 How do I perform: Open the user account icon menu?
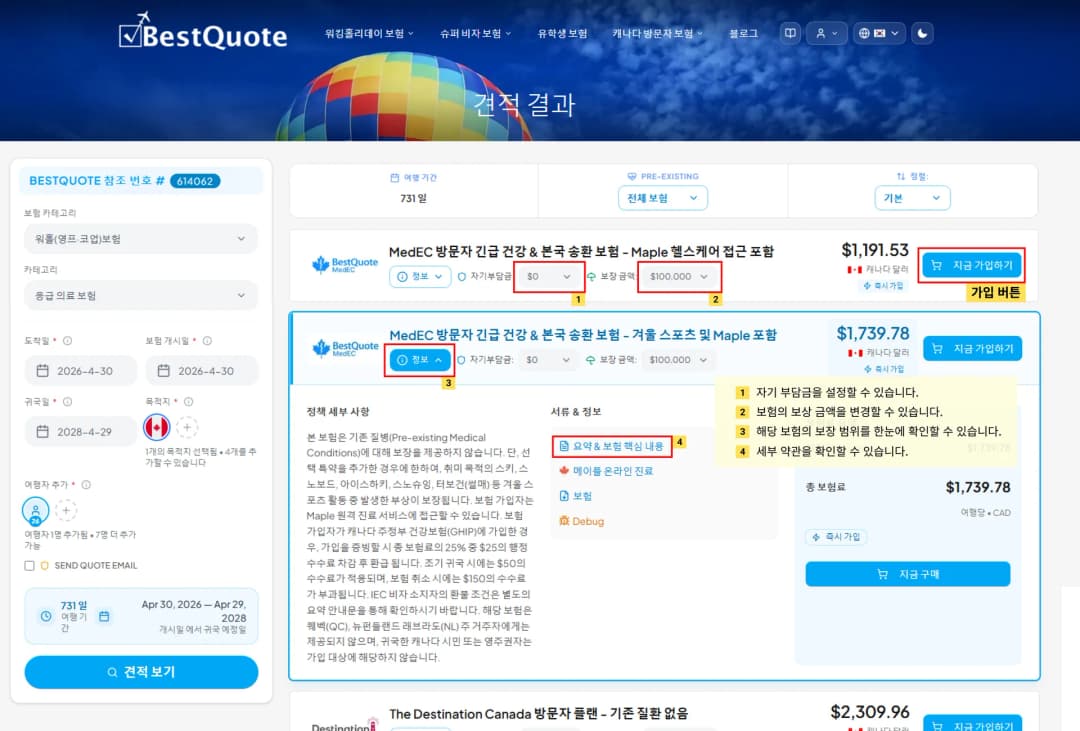coord(826,33)
